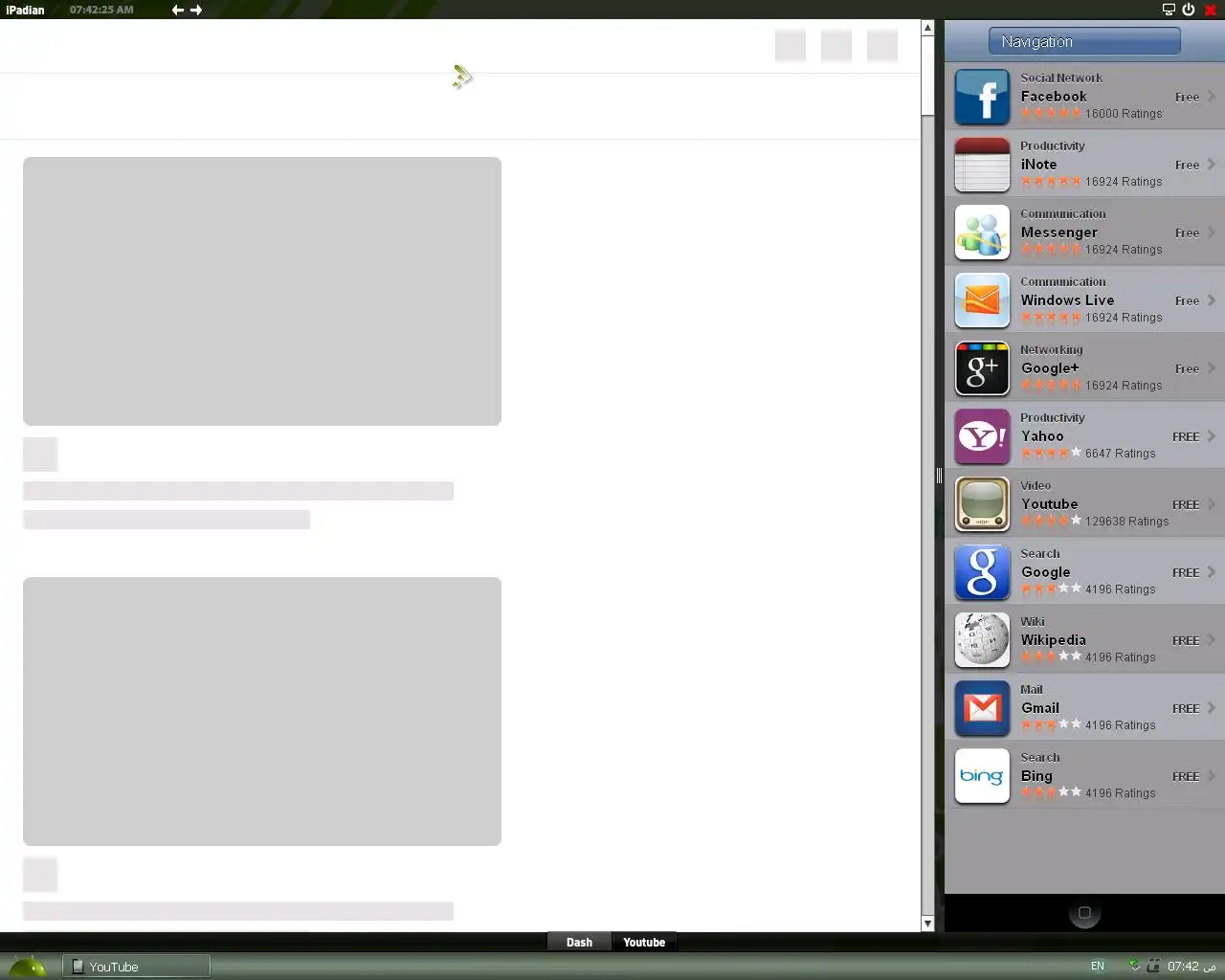Screen dimensions: 1225x980
Task: Click FREE price for Bing
Action: tap(1186, 777)
